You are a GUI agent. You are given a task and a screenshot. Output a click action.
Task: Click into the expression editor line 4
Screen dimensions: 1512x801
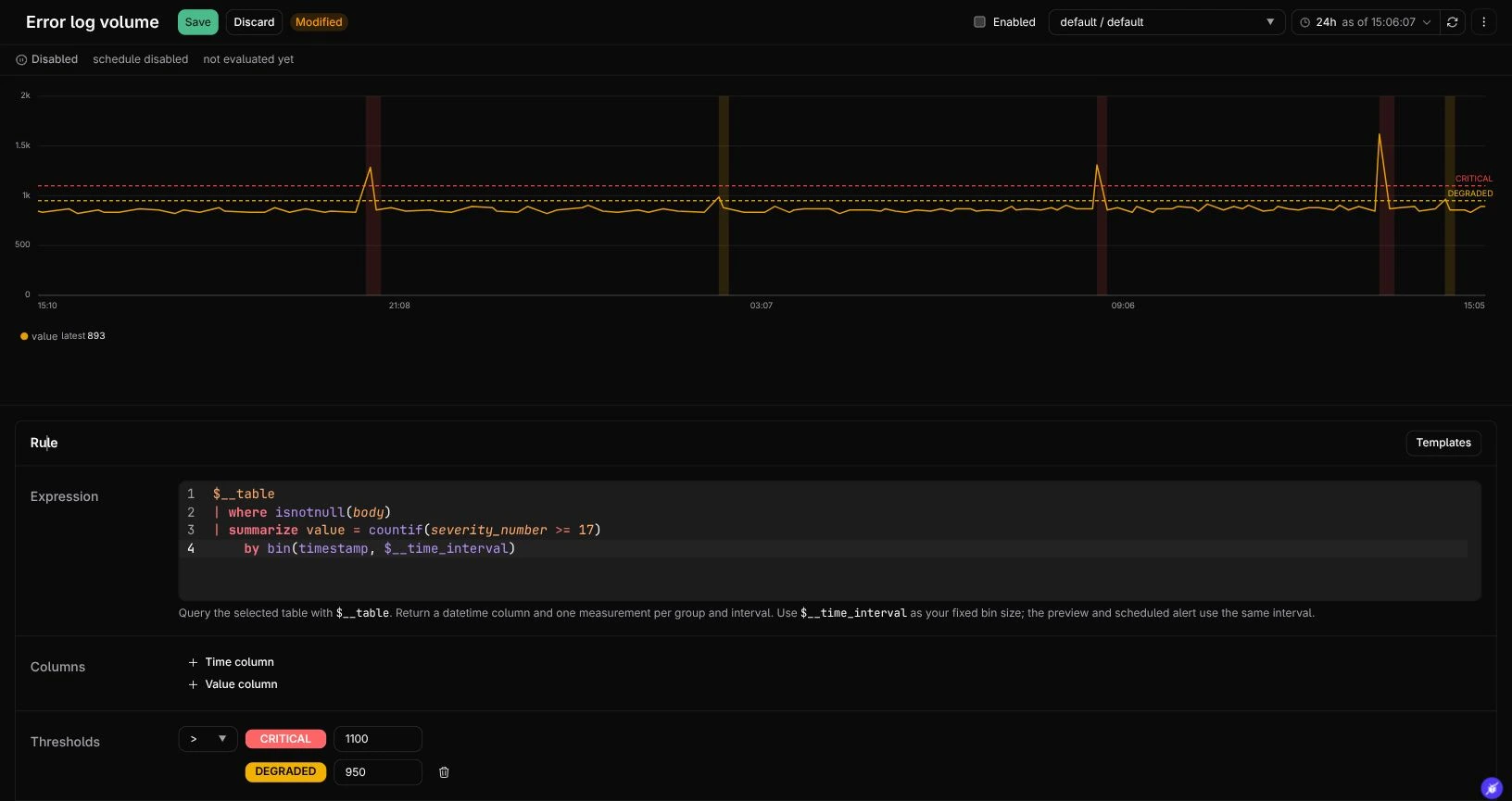tap(825, 548)
